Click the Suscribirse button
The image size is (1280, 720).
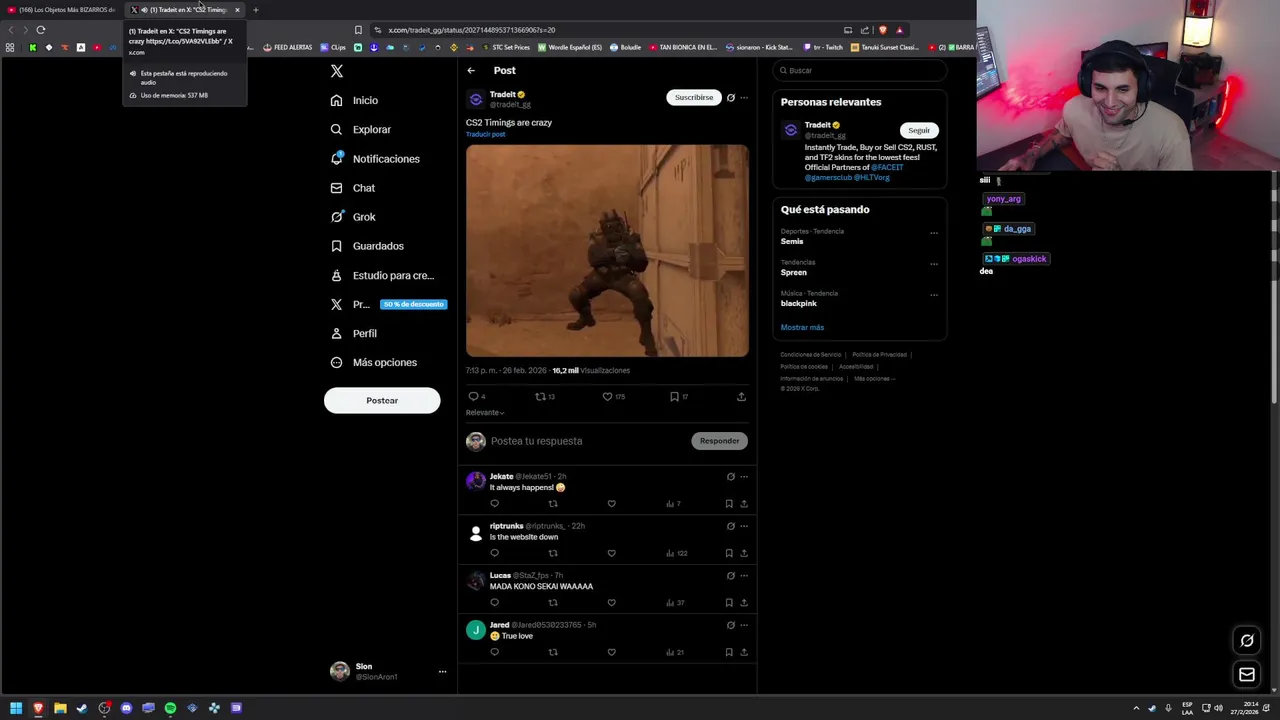[x=694, y=97]
